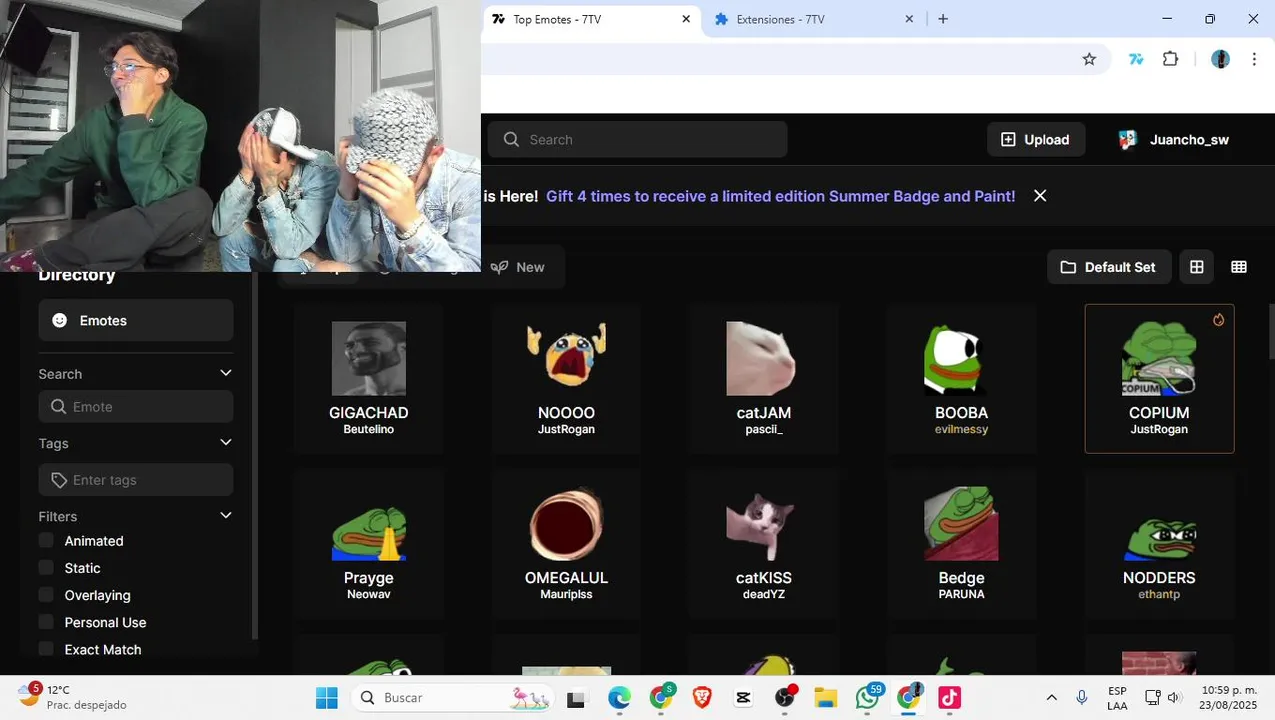Screen dimensions: 1275x720
Task: Collapse the Tags section chevron
Action: click(x=226, y=443)
